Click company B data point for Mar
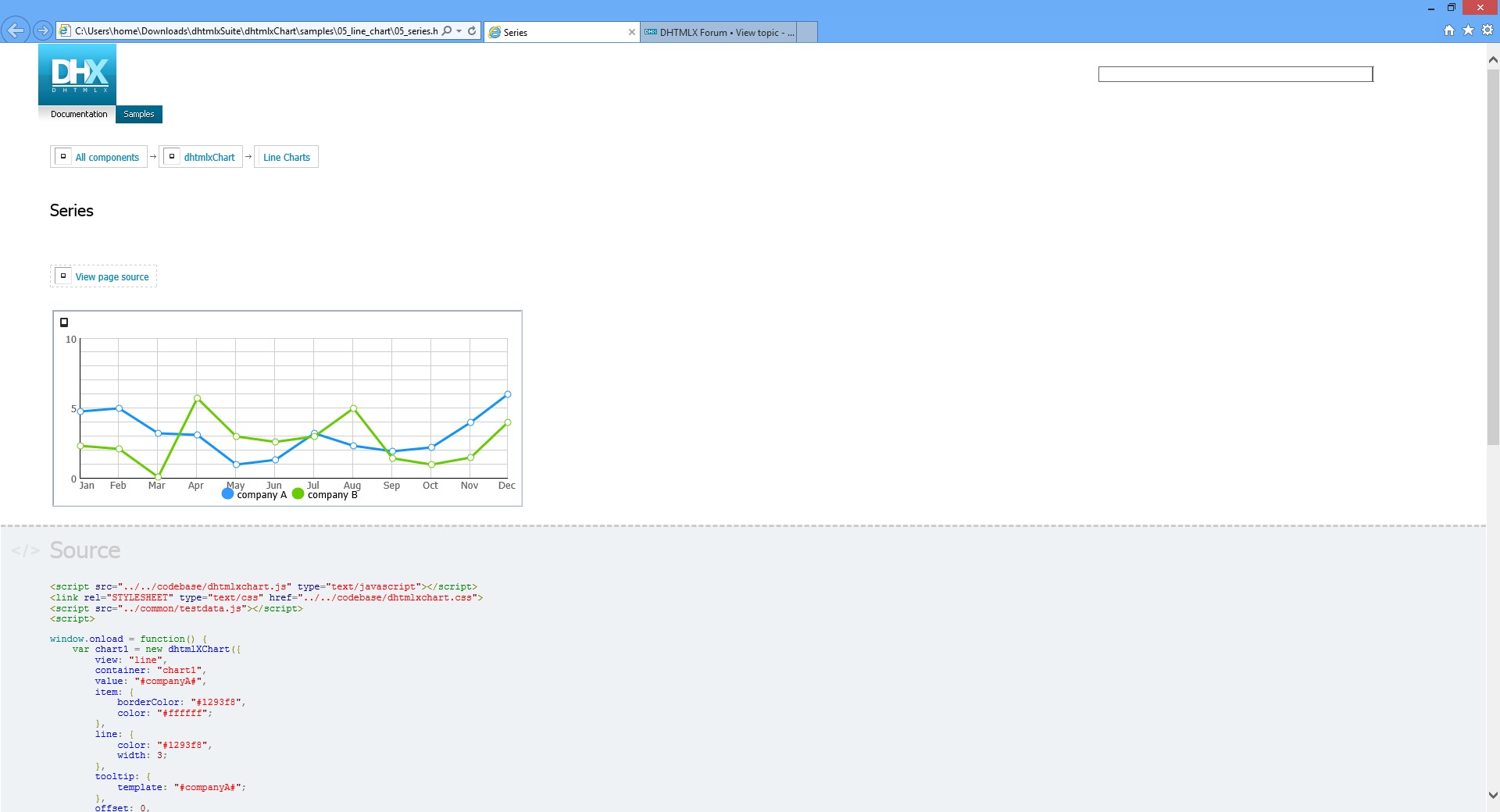This screenshot has width=1500, height=812. (158, 476)
